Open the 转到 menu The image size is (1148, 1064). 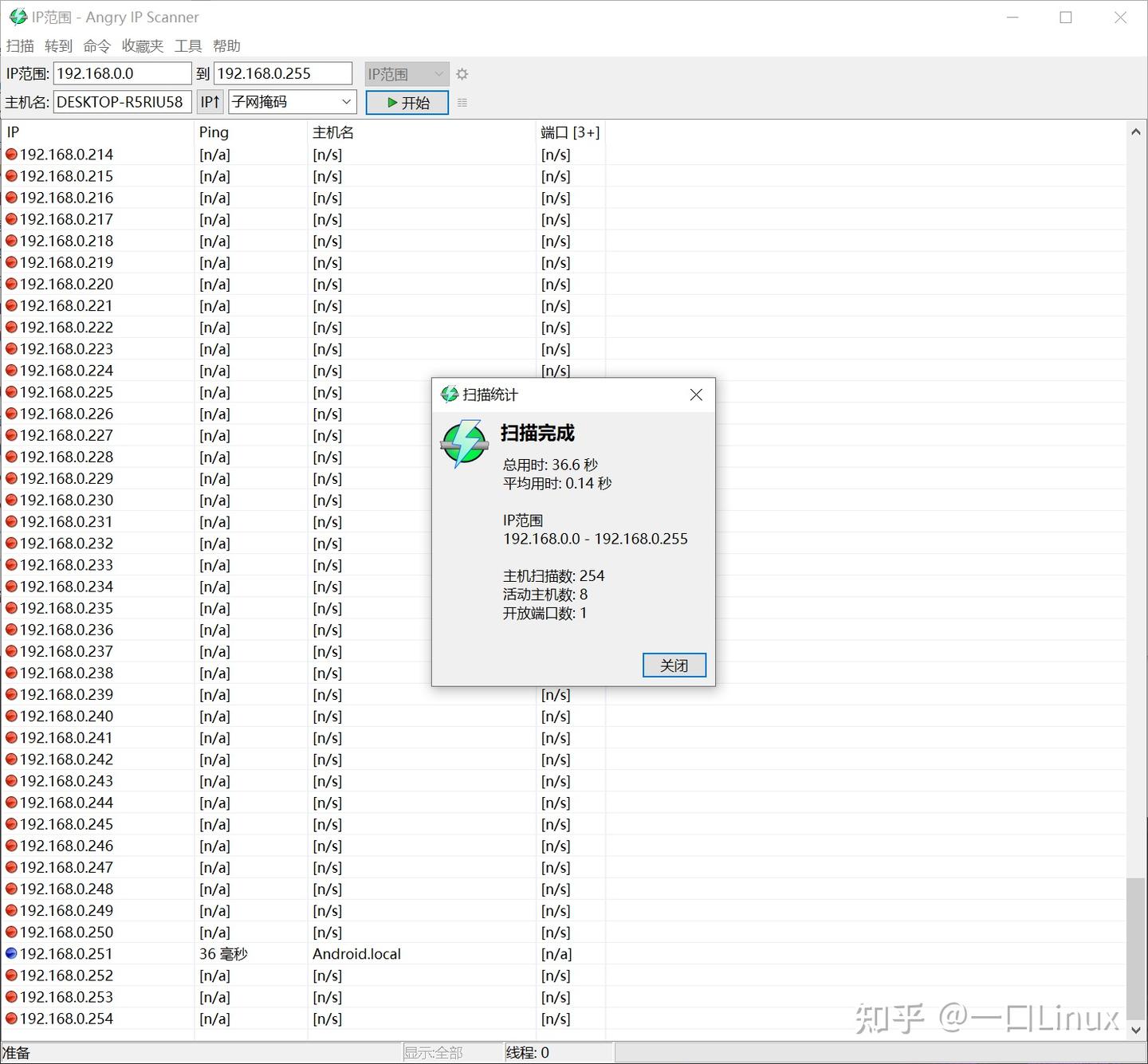click(x=58, y=46)
